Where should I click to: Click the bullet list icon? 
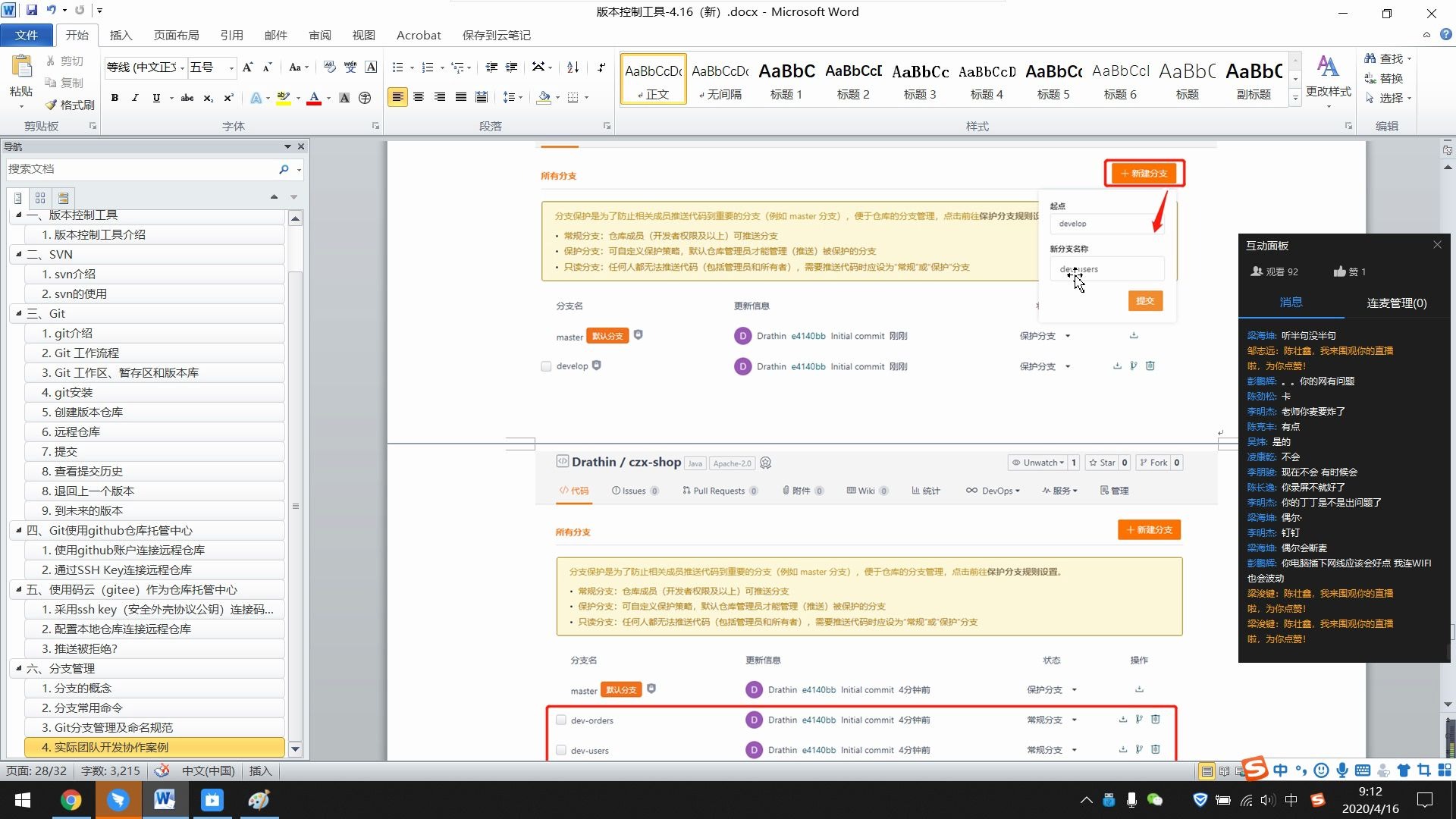point(397,67)
